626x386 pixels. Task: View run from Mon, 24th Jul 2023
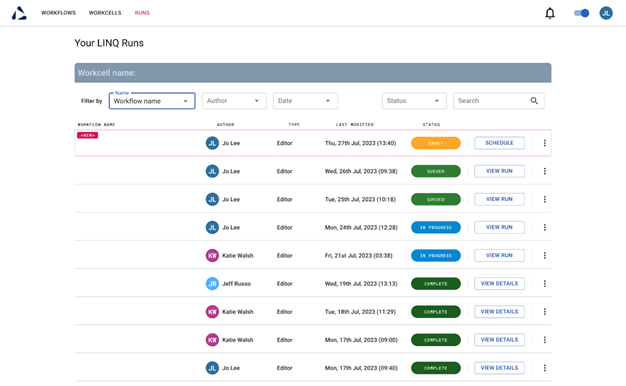[x=499, y=227]
